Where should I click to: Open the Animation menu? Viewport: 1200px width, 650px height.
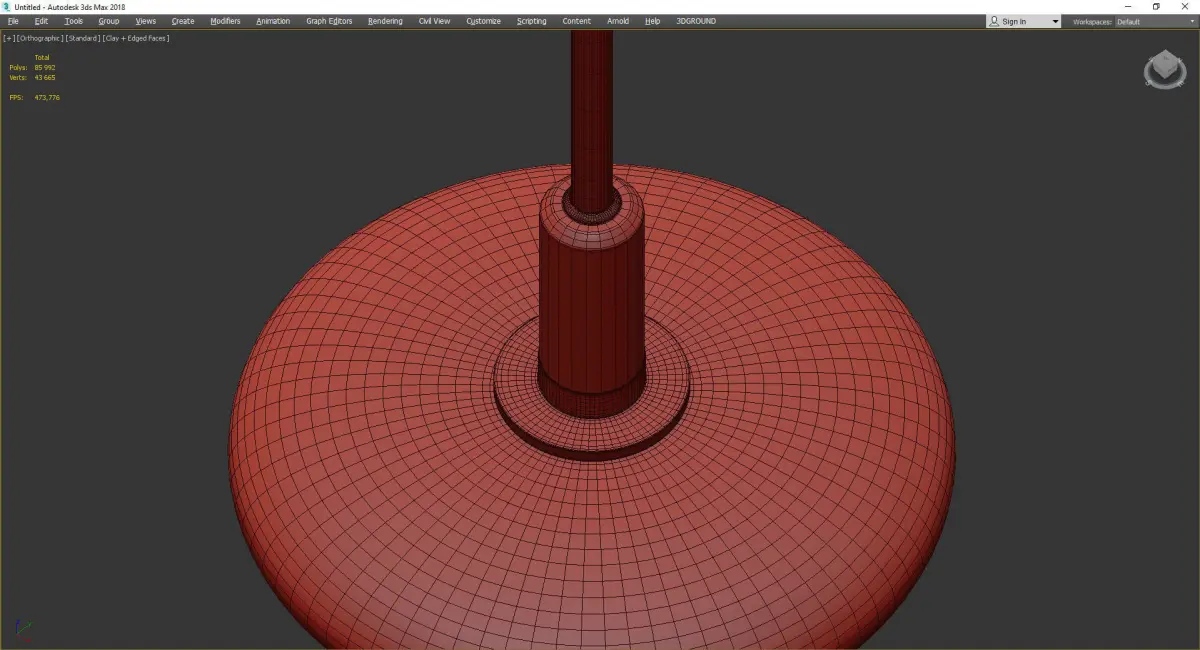(273, 21)
